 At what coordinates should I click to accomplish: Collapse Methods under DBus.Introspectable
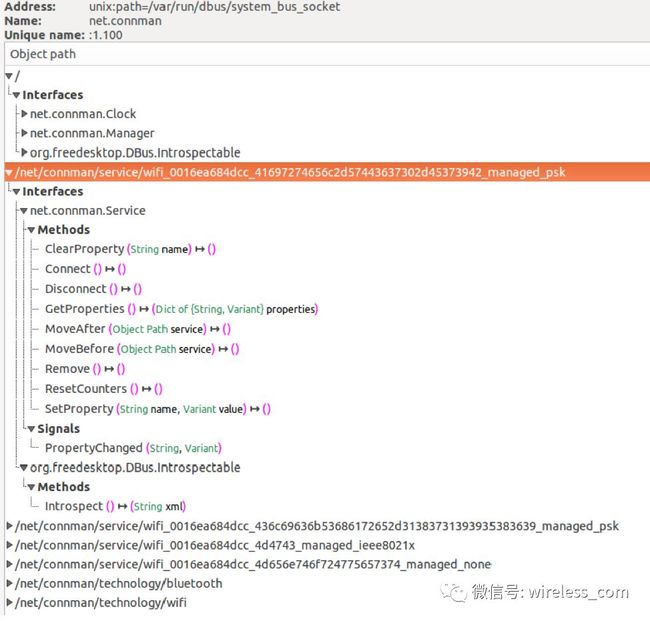pos(32,487)
